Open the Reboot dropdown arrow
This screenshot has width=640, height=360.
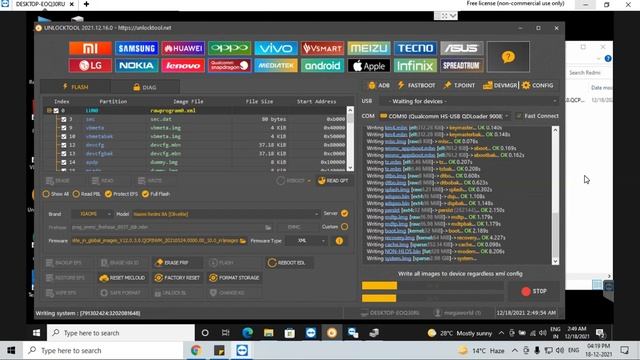click(x=309, y=181)
